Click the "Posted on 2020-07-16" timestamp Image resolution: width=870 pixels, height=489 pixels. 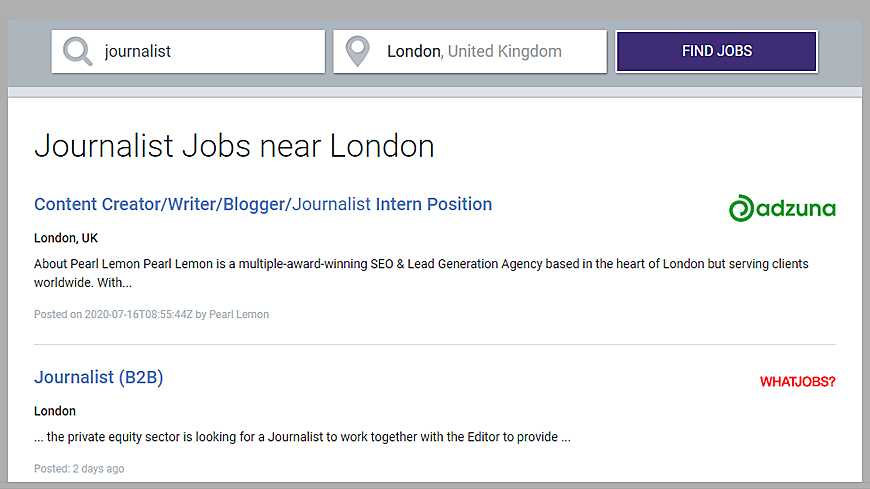[x=112, y=314]
